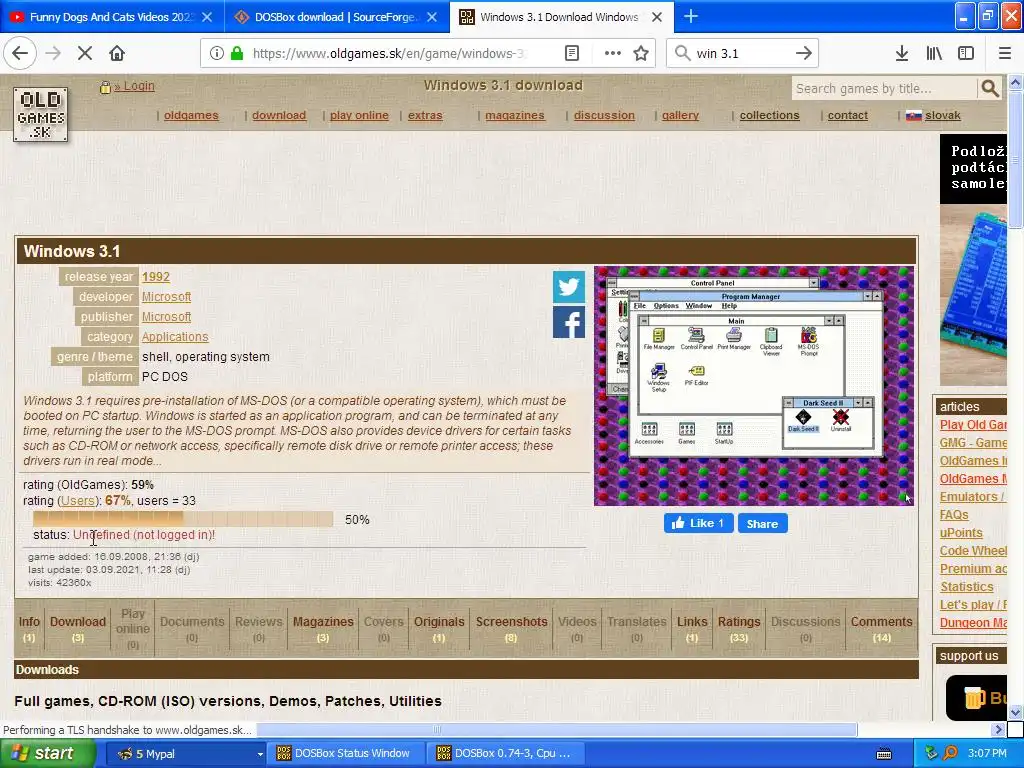
Task: Click the win 3.1 browser search box
Action: tap(742, 53)
